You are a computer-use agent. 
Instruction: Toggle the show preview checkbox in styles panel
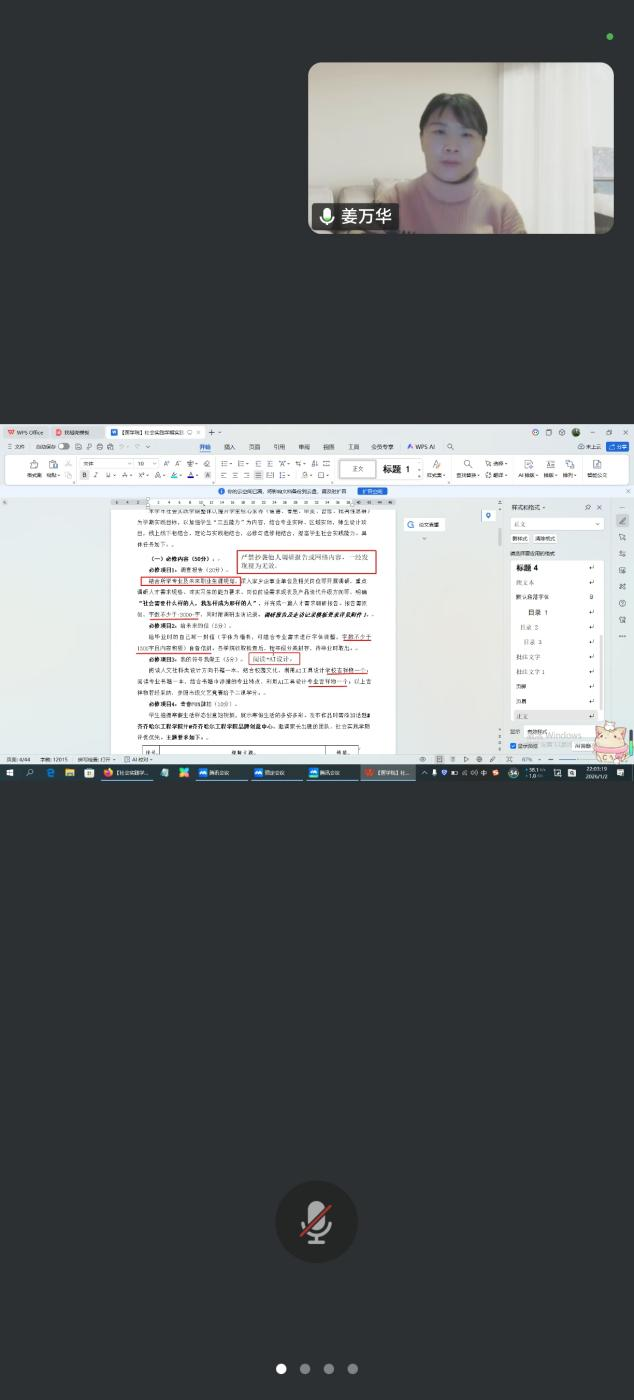point(514,745)
